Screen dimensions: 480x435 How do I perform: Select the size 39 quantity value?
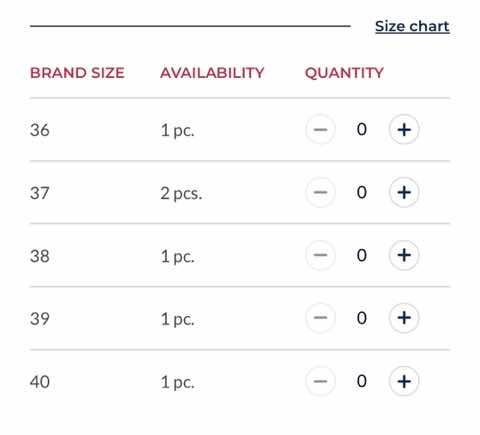(362, 318)
